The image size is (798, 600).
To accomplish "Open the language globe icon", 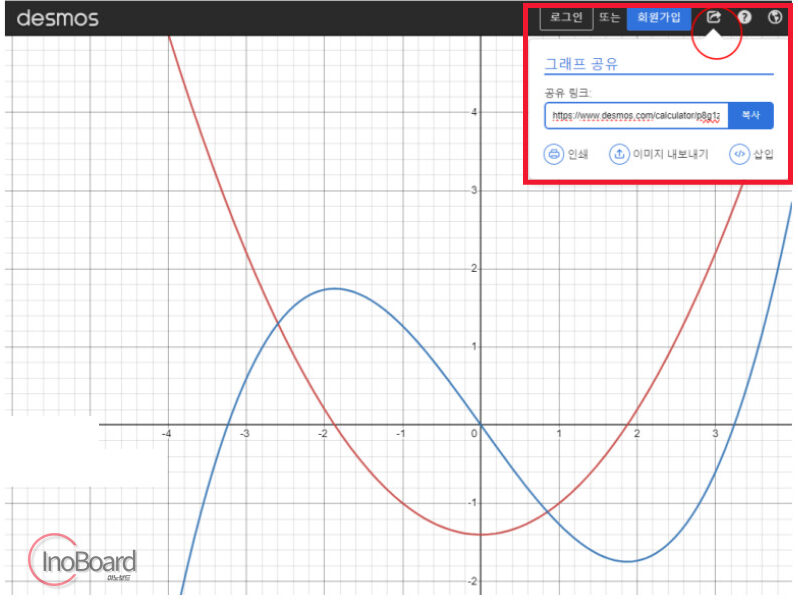I will click(x=775, y=17).
